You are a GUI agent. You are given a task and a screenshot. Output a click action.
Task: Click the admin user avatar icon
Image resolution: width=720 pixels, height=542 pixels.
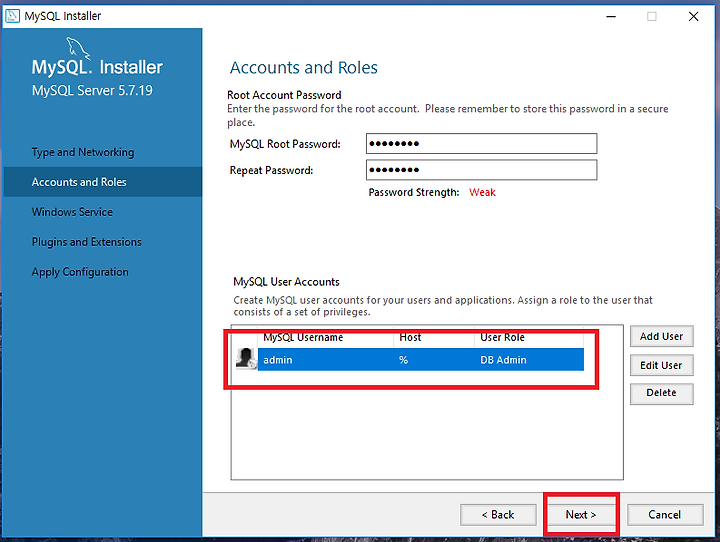point(246,358)
